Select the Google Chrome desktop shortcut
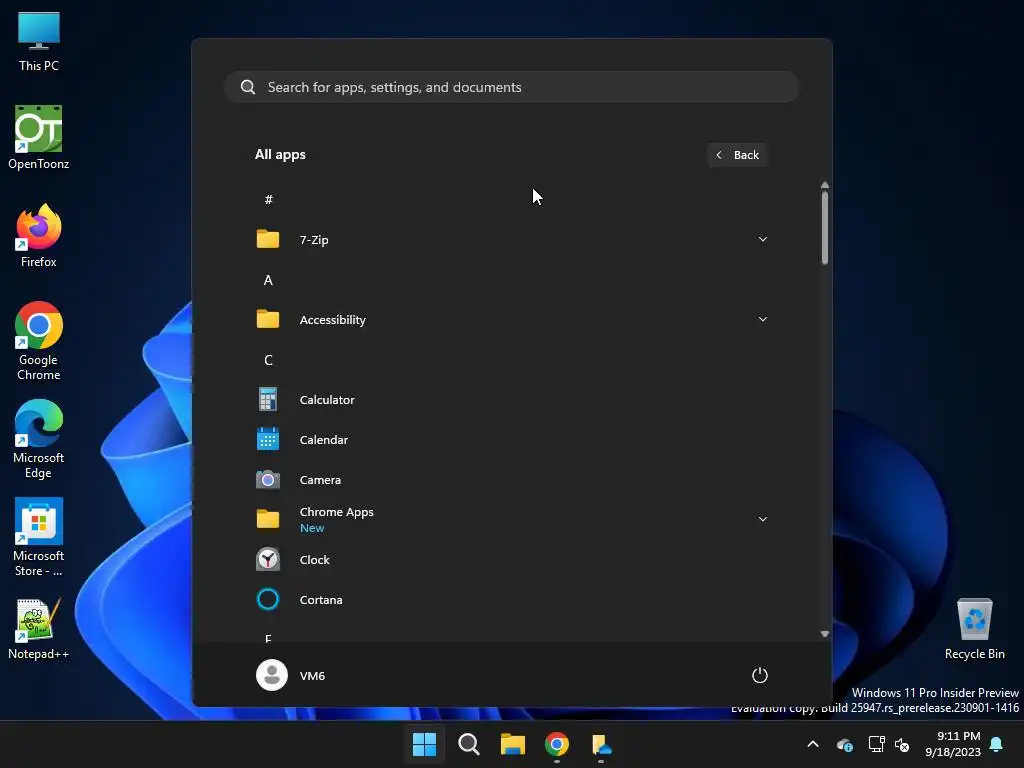This screenshot has width=1024, height=768. click(39, 341)
